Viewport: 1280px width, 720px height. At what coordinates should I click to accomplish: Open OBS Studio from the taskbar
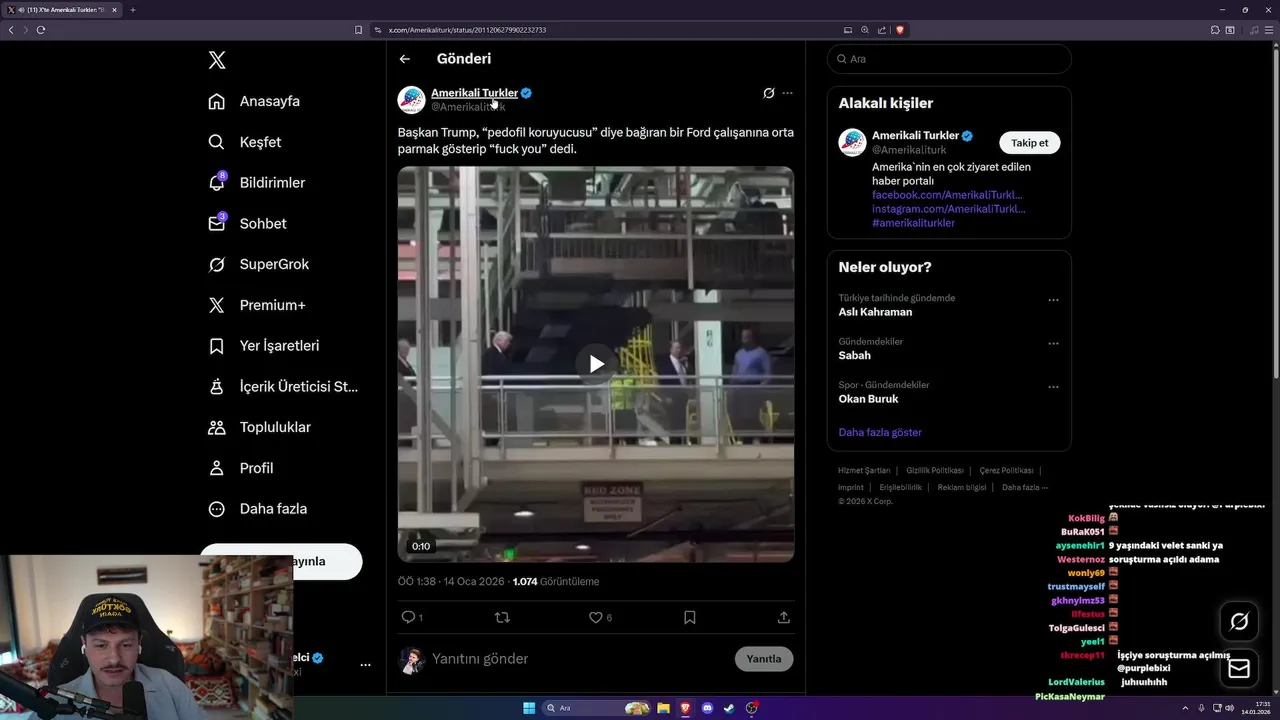tap(752, 708)
